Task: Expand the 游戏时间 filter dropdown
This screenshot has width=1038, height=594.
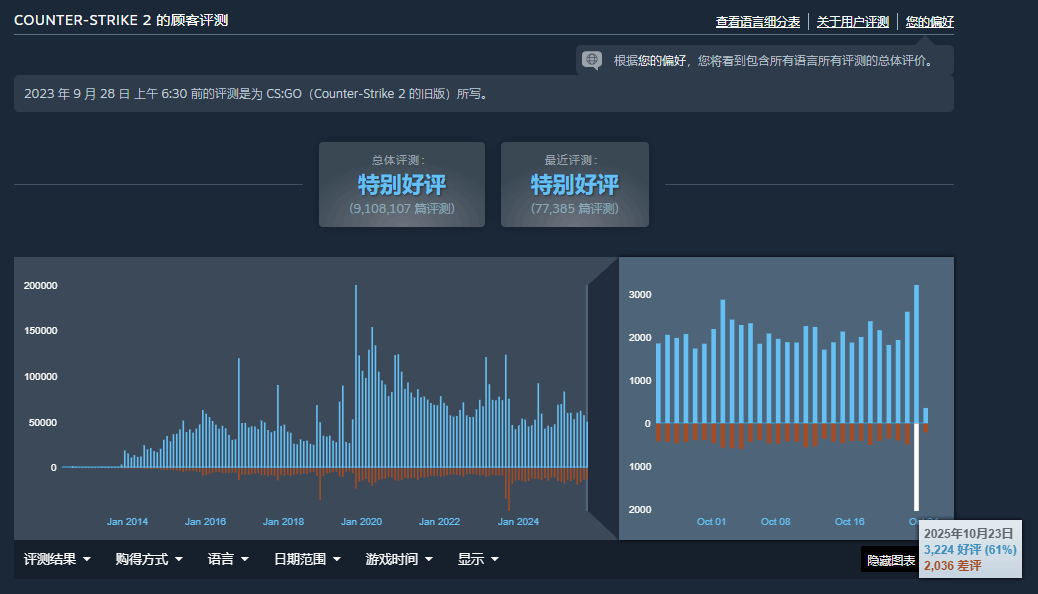Action: click(398, 559)
